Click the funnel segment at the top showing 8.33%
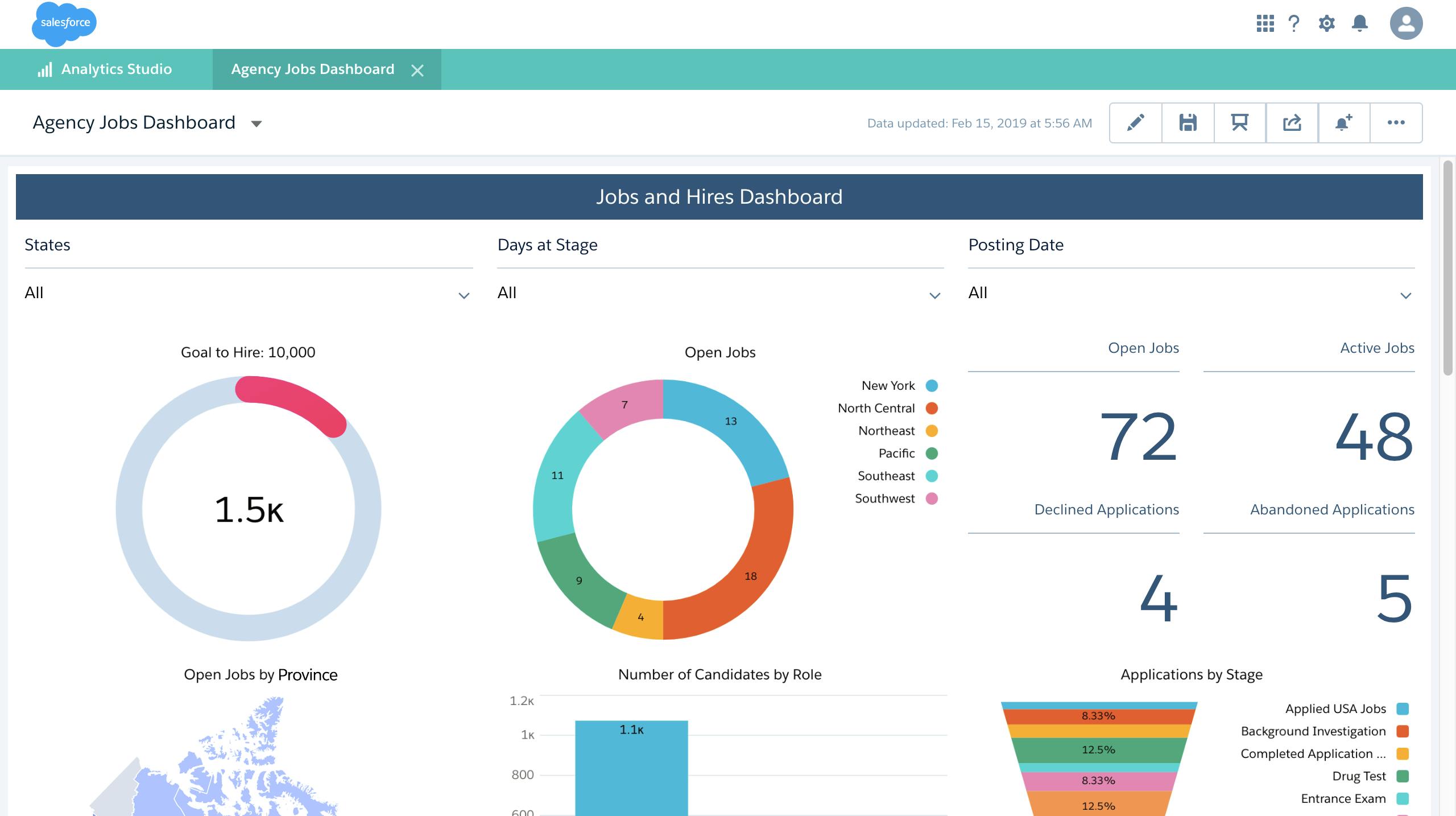The image size is (1456, 816). [x=1099, y=716]
